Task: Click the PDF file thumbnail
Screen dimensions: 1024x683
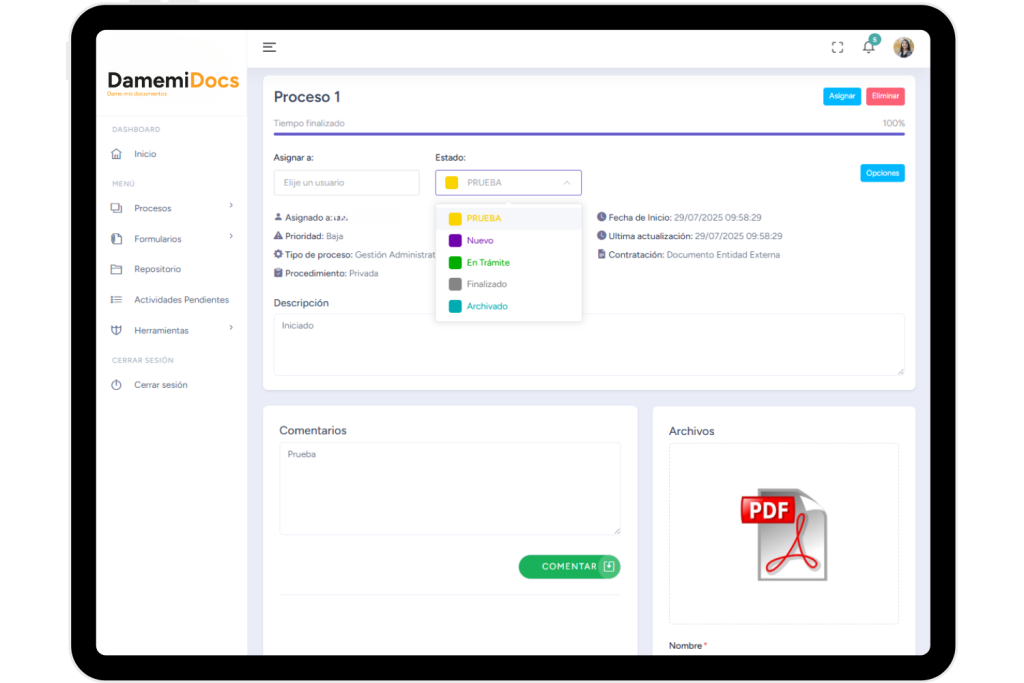Action: [783, 534]
